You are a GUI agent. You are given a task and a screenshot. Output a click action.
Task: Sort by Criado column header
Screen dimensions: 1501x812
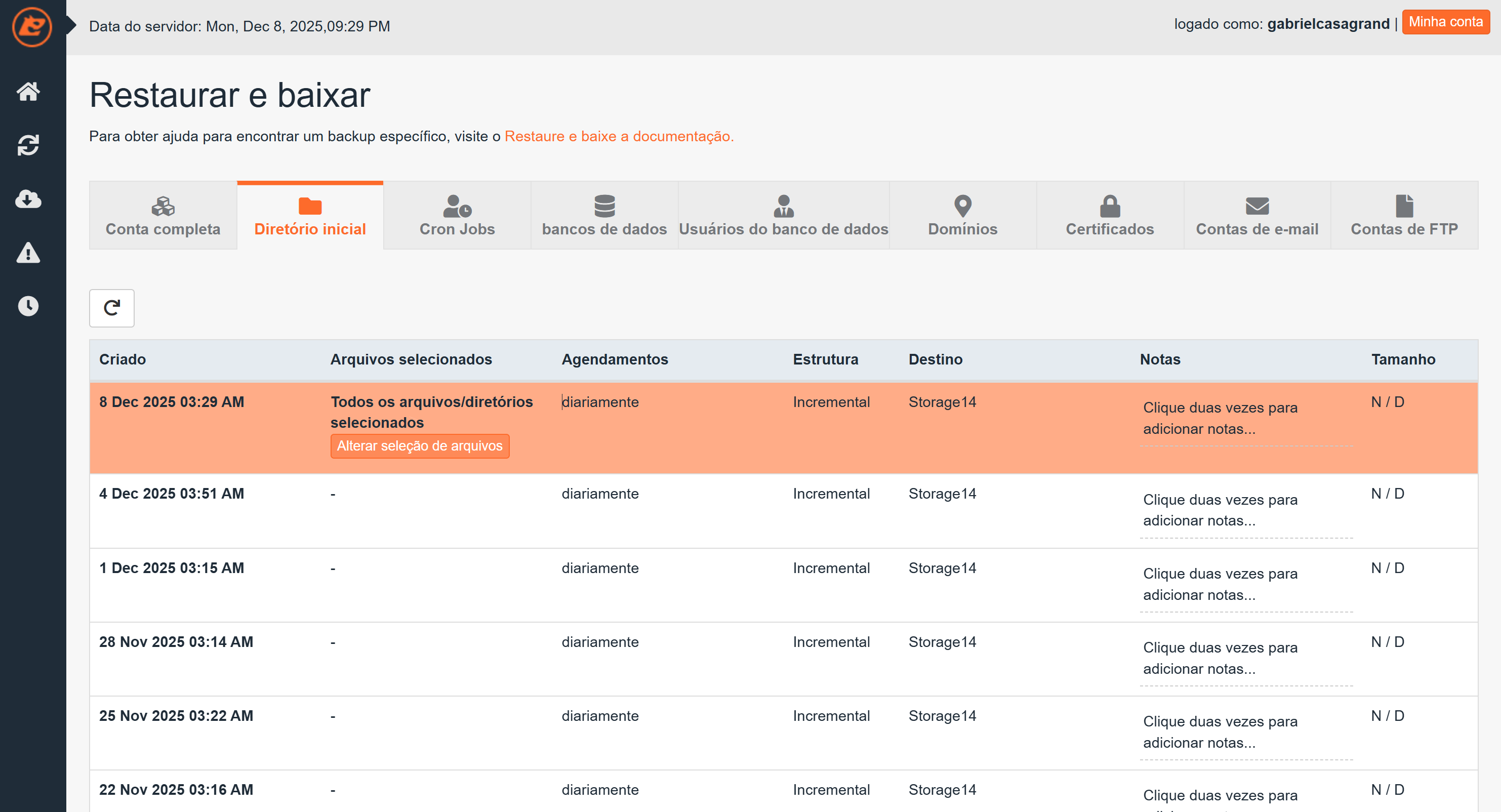[x=123, y=359]
